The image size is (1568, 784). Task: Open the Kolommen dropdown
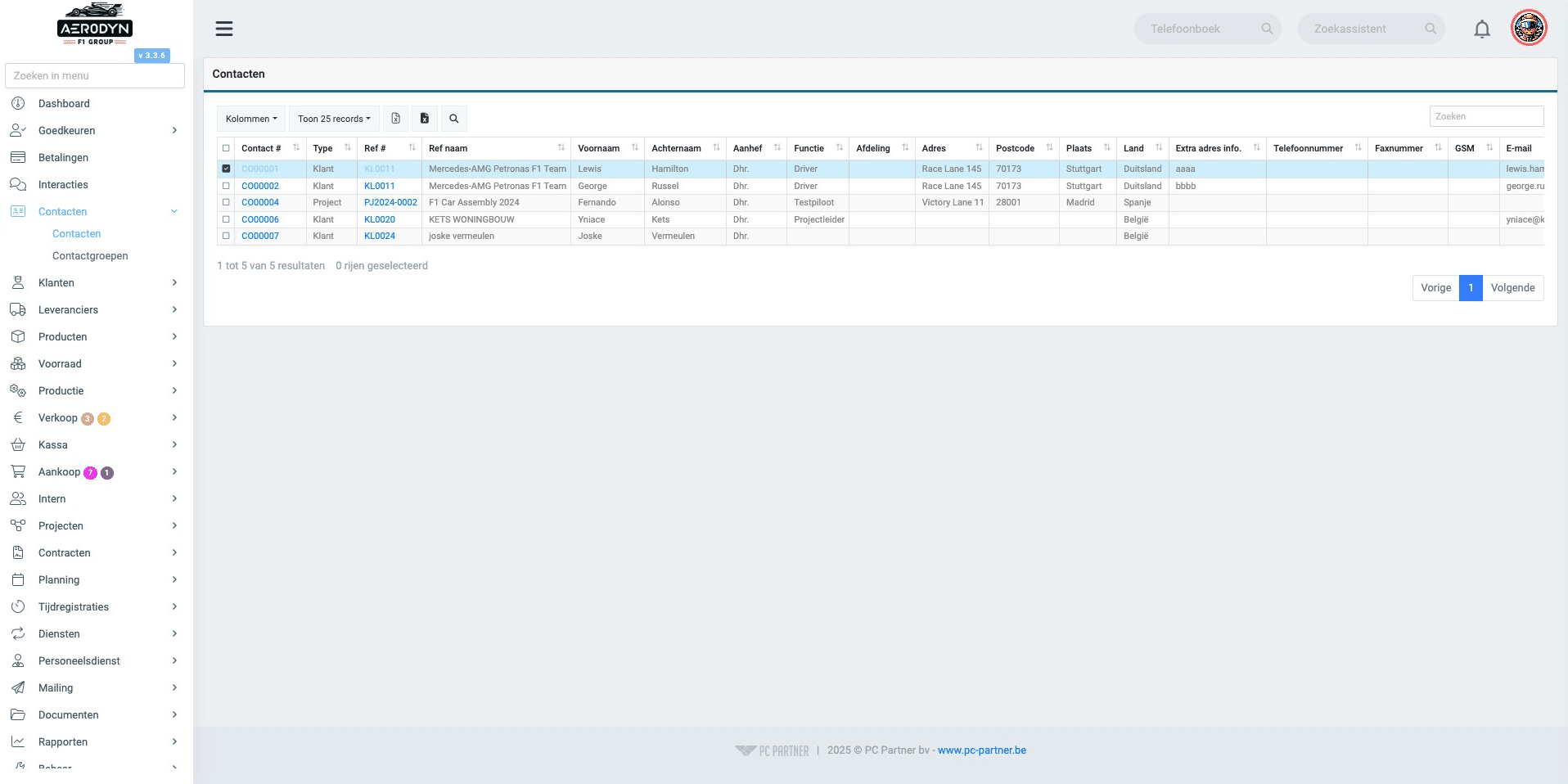[251, 119]
